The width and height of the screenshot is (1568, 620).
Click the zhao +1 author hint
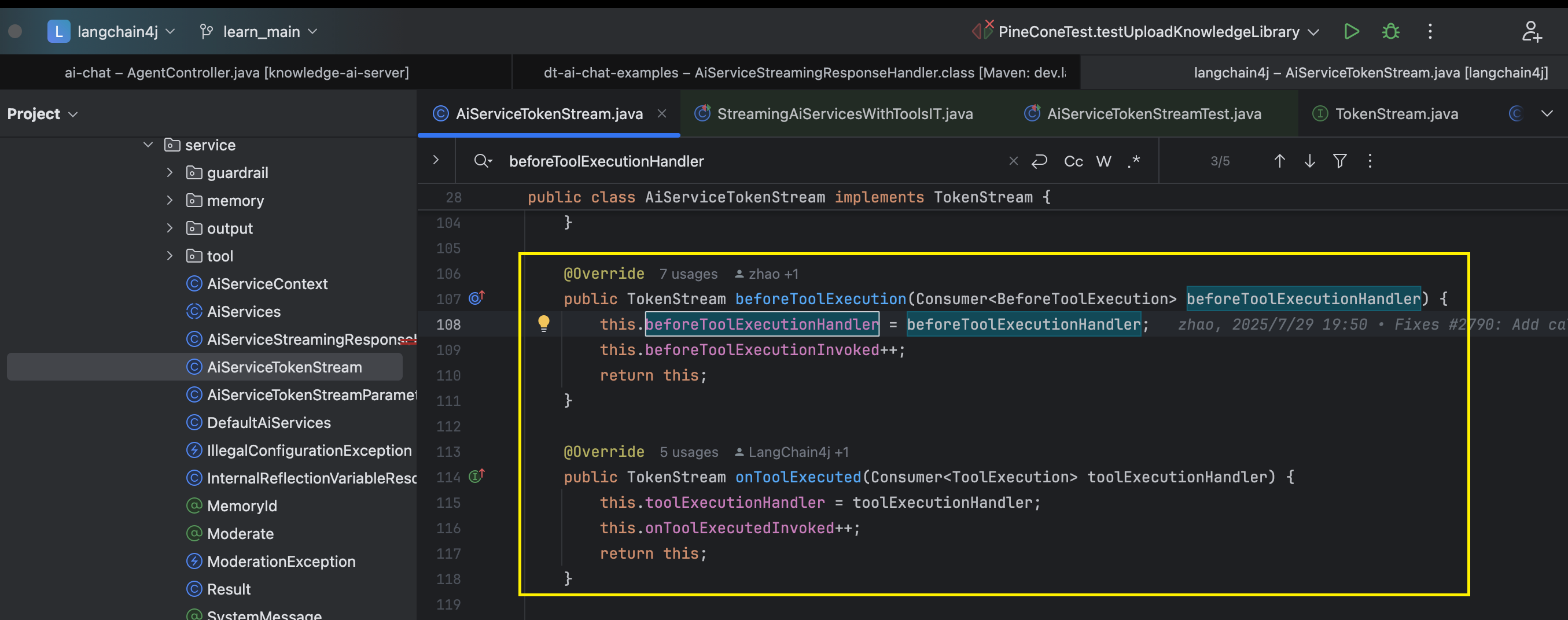coord(766,274)
